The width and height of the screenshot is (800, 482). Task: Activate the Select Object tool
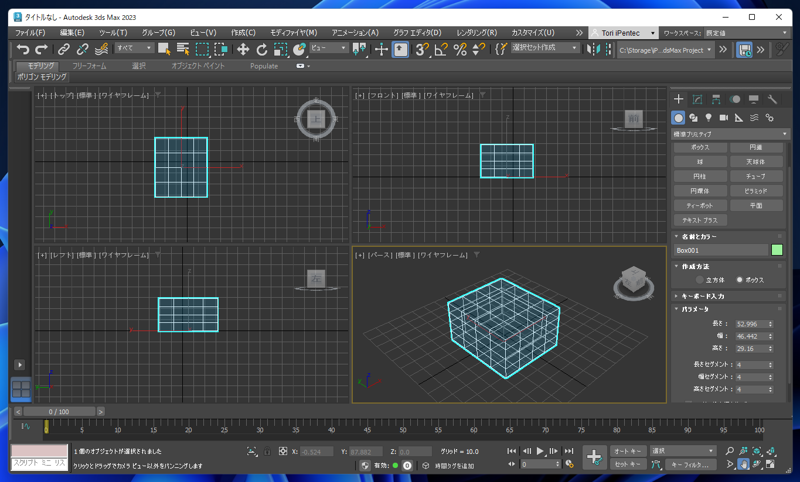(164, 49)
